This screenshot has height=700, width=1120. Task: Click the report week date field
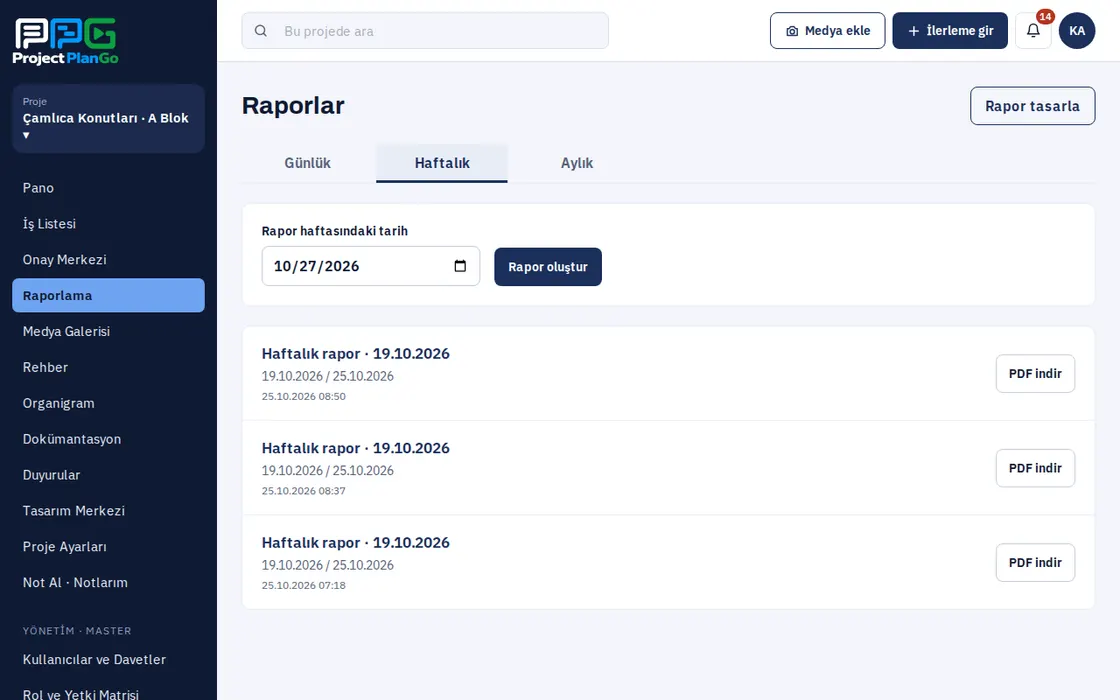click(371, 266)
